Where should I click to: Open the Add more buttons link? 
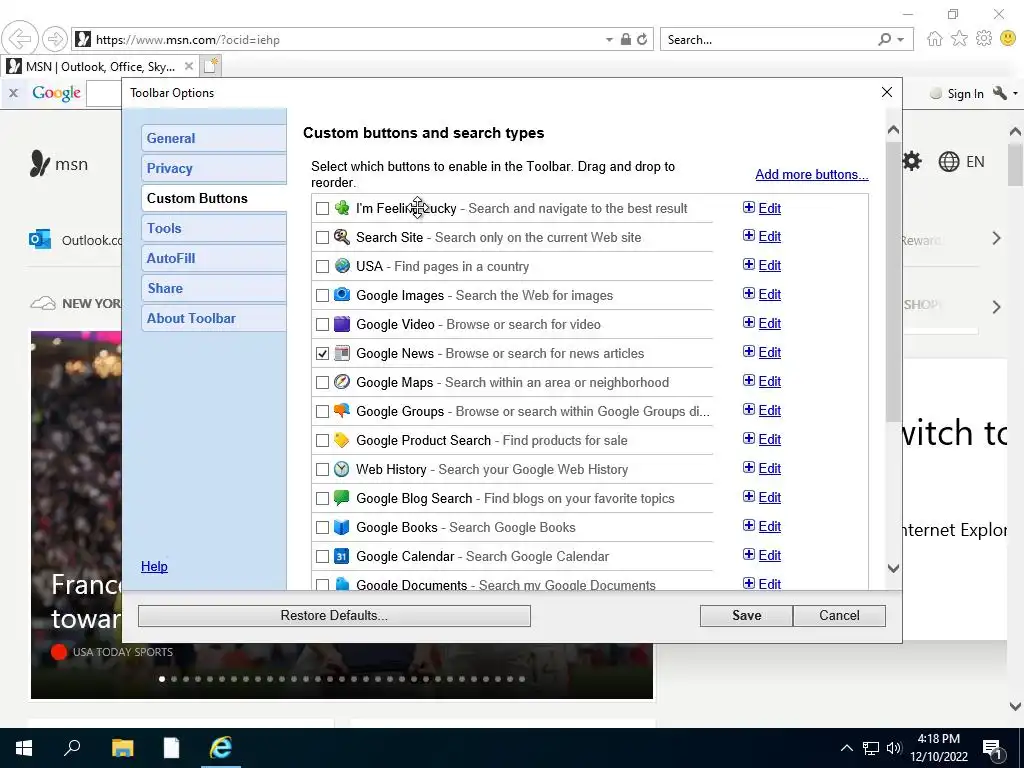812,174
